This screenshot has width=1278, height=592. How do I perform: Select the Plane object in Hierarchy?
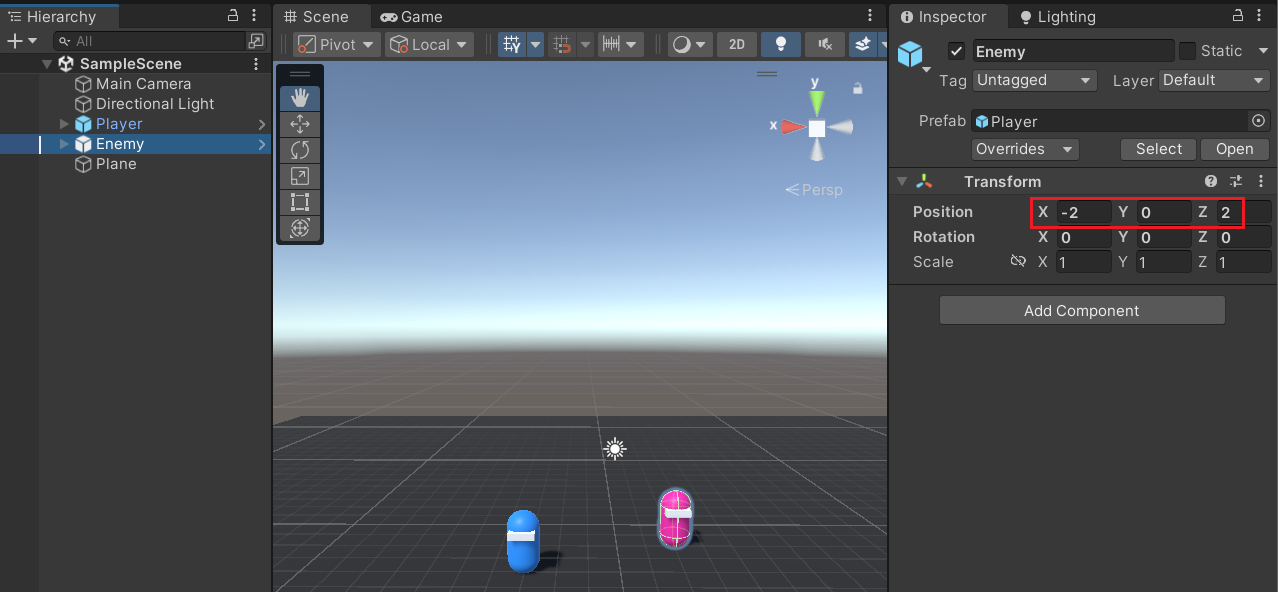tap(116, 164)
